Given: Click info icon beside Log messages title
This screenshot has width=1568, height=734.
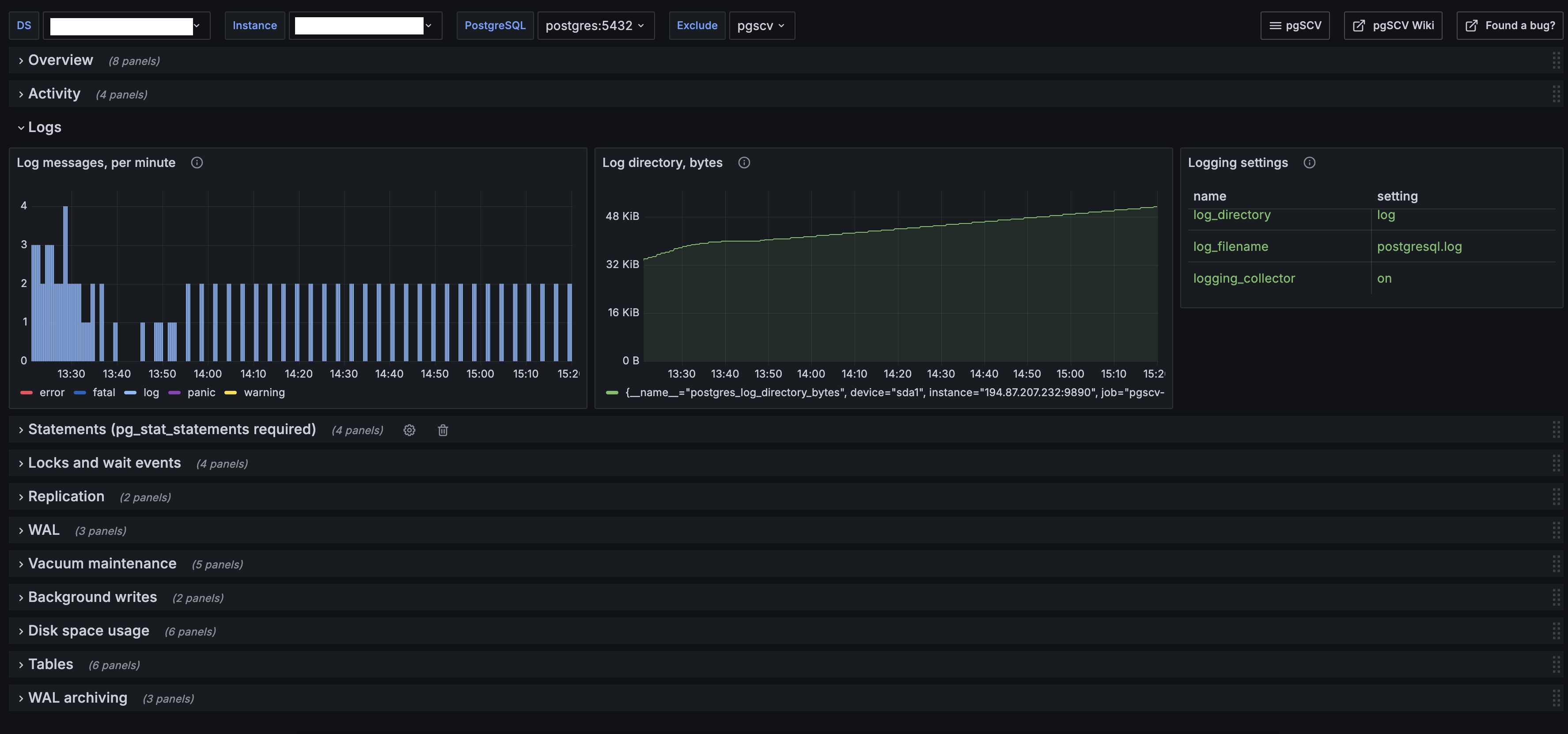Looking at the screenshot, I should 197,163.
